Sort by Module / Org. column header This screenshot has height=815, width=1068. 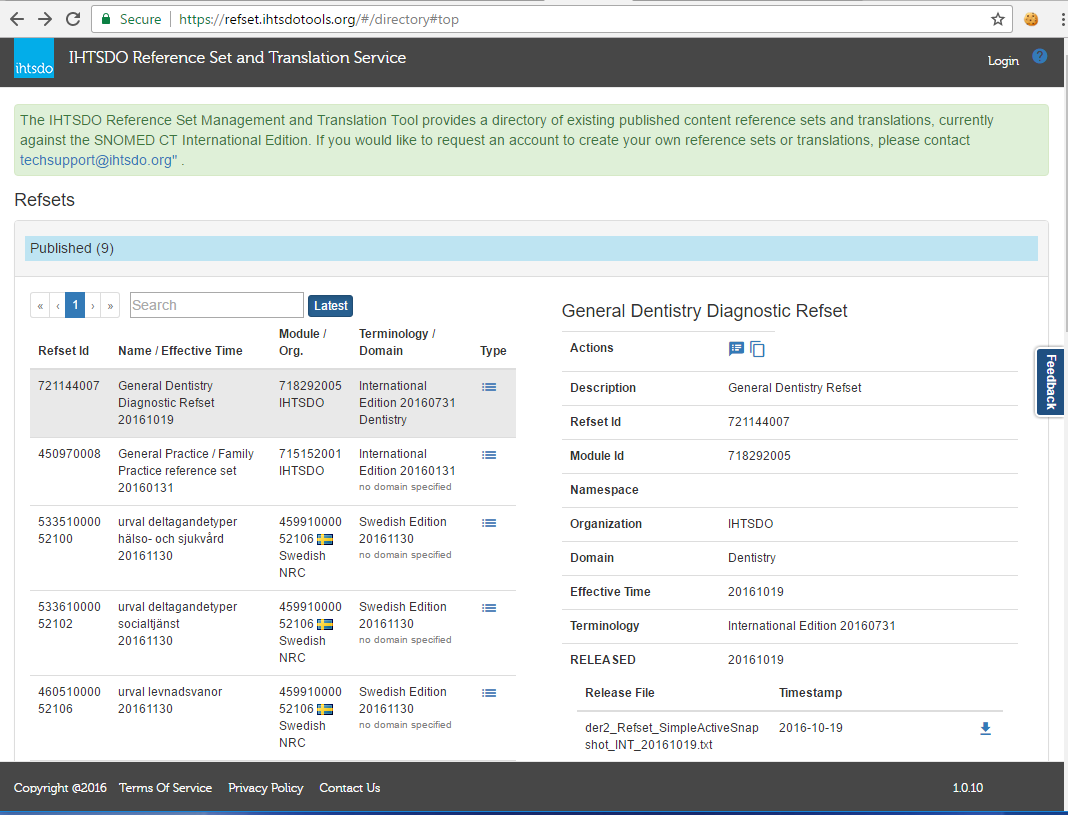[302, 342]
